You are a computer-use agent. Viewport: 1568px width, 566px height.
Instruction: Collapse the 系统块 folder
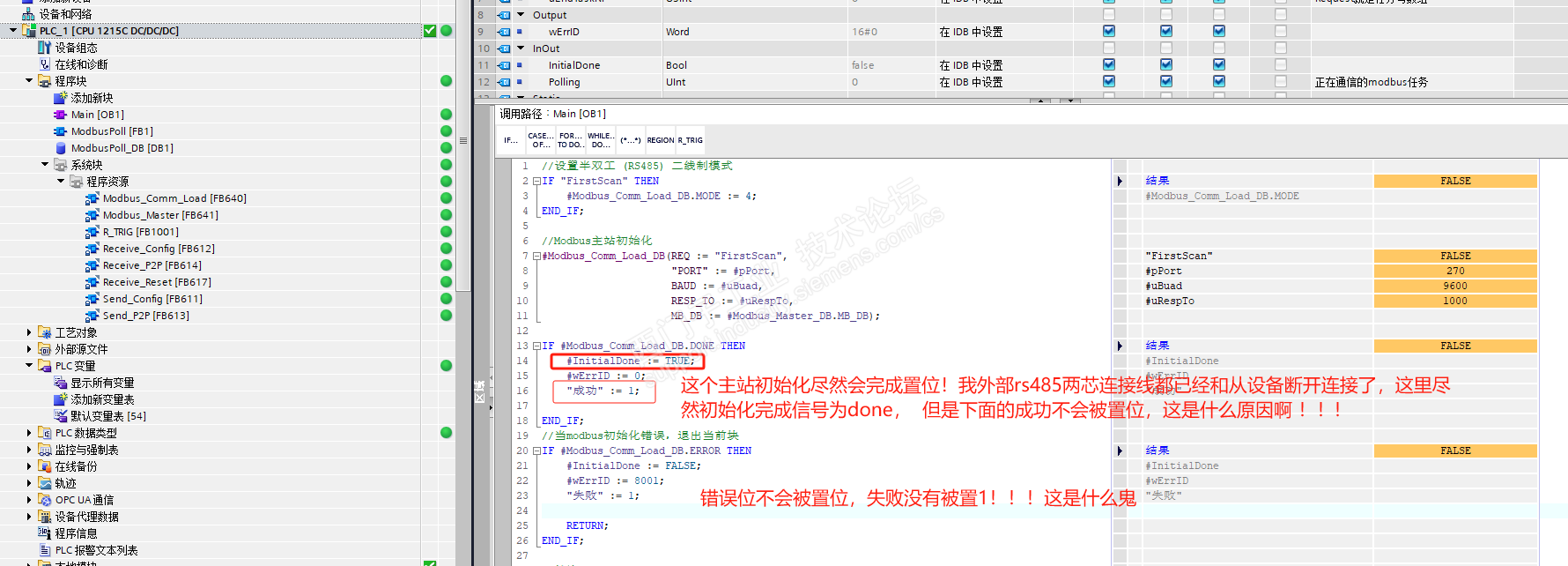(x=45, y=165)
